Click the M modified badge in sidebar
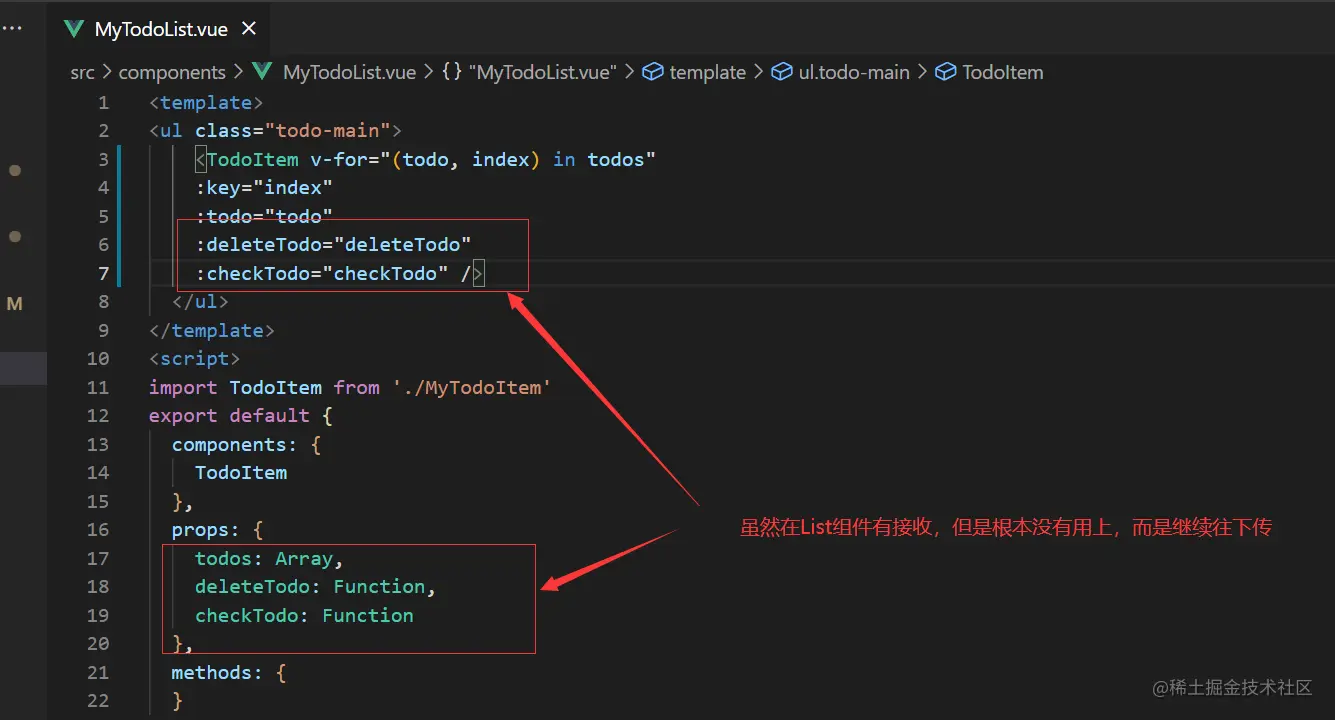 [14, 303]
